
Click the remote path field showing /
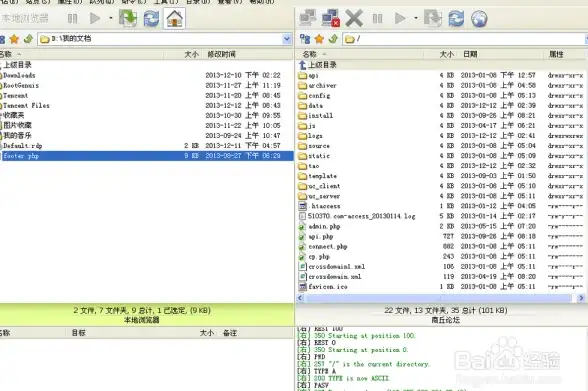[464, 39]
